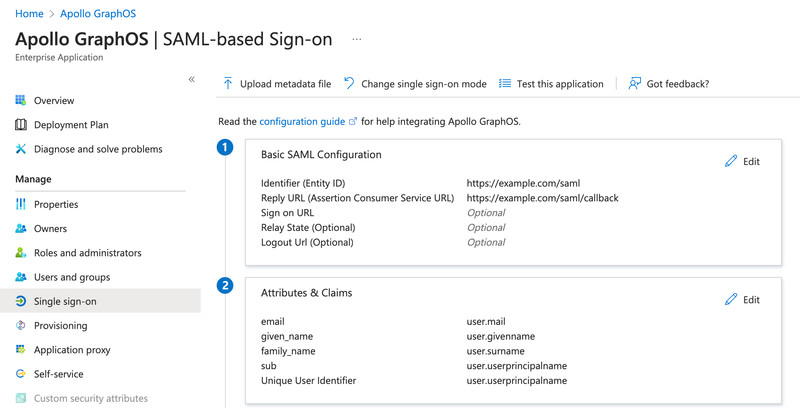Collapse the sidebar with double chevron
The height and width of the screenshot is (408, 800).
[x=191, y=79]
